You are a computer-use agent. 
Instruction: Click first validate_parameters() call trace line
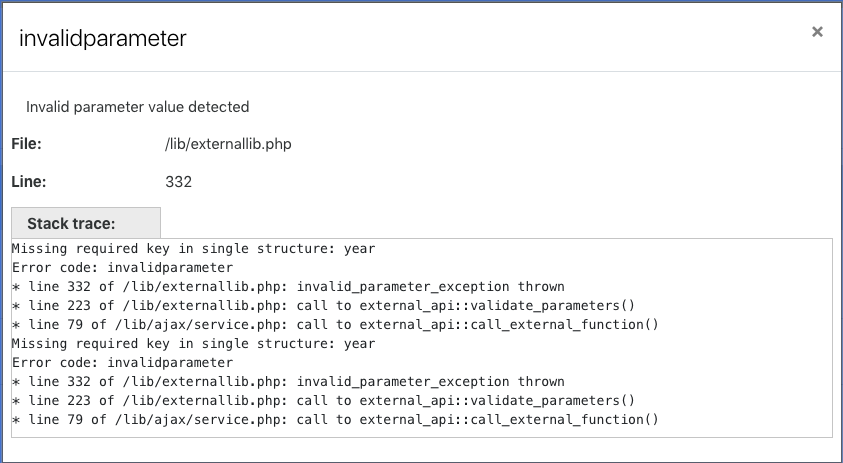[x=324, y=305]
